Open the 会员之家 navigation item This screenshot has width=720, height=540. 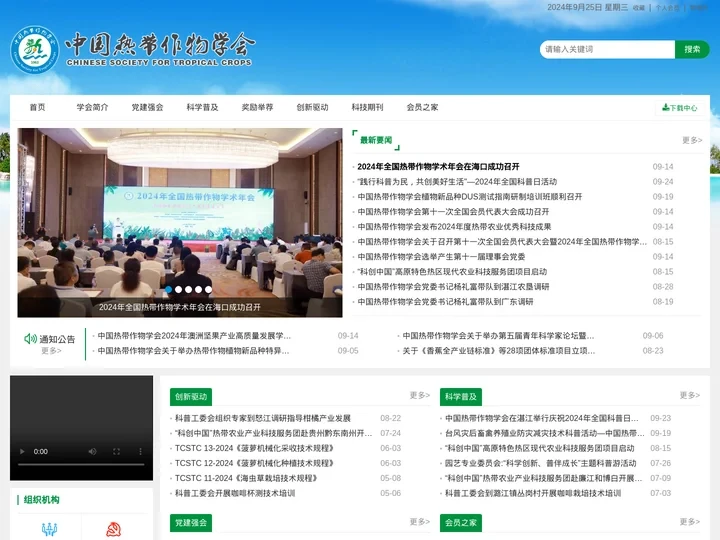(422, 107)
